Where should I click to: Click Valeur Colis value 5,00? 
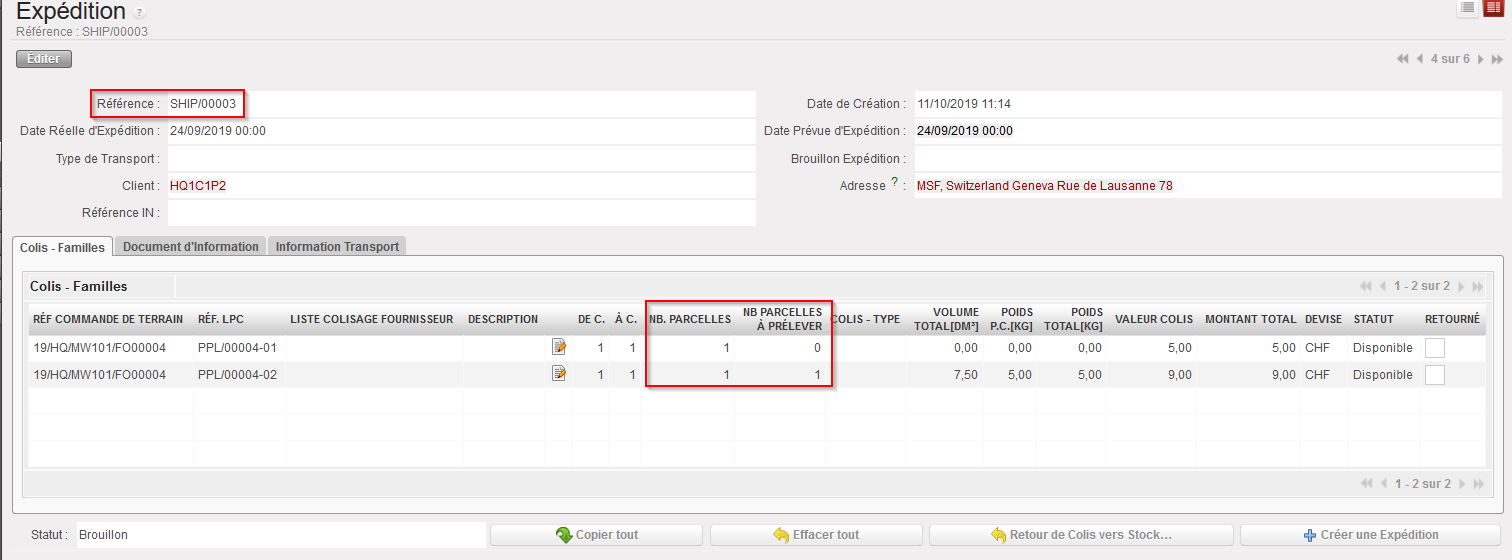point(1179,348)
